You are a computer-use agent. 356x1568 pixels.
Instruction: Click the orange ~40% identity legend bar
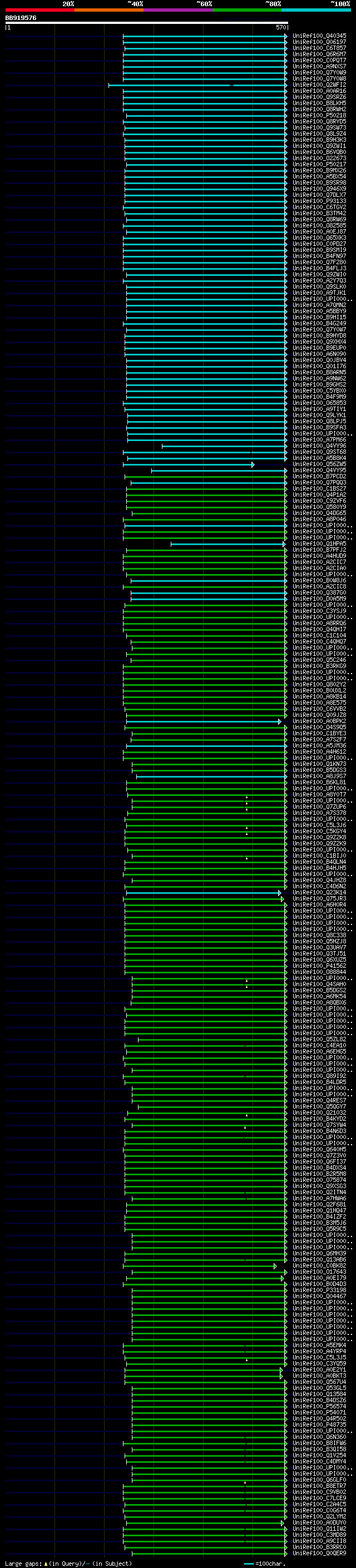click(x=109, y=11)
